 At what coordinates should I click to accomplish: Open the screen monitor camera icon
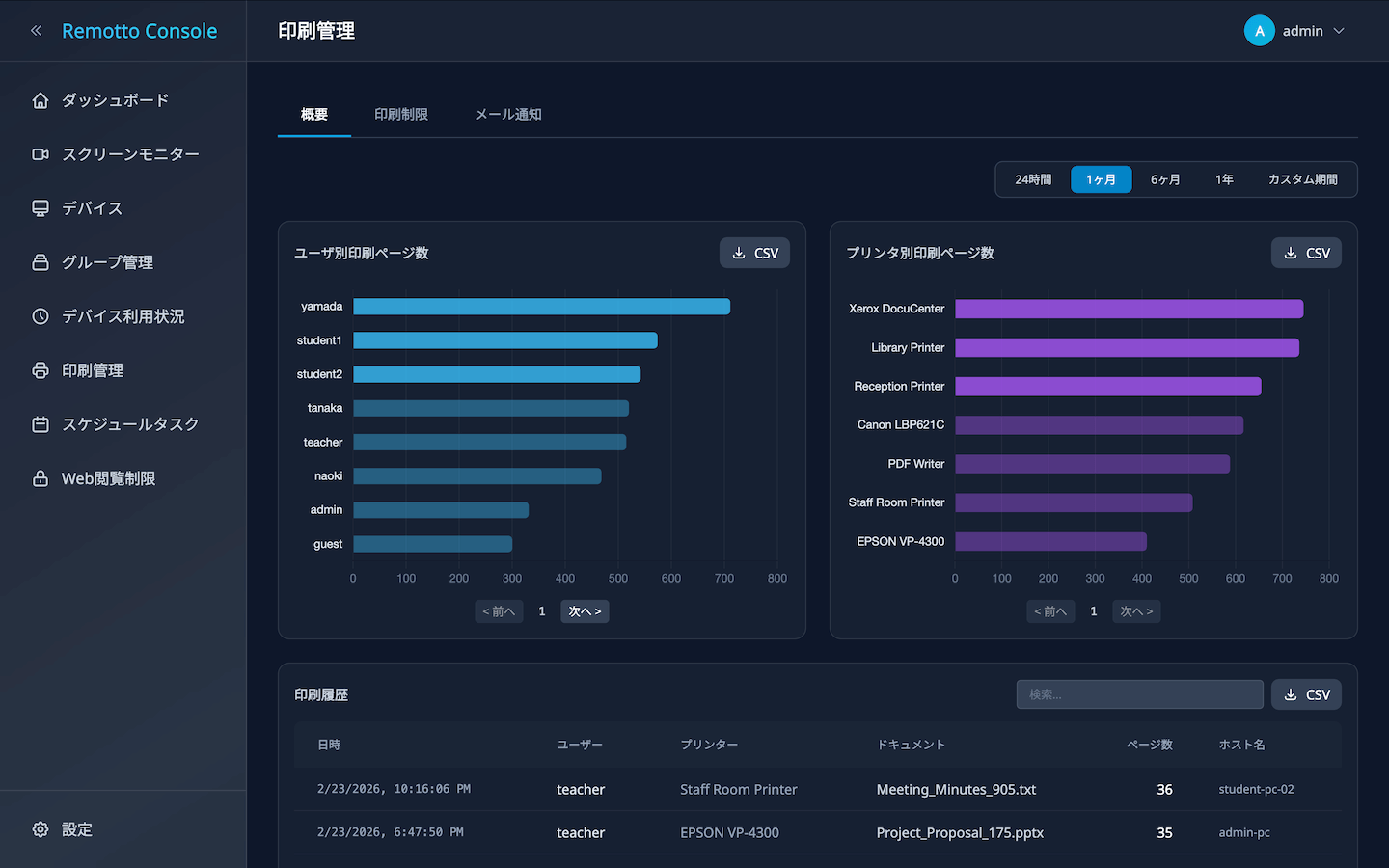pyautogui.click(x=41, y=154)
